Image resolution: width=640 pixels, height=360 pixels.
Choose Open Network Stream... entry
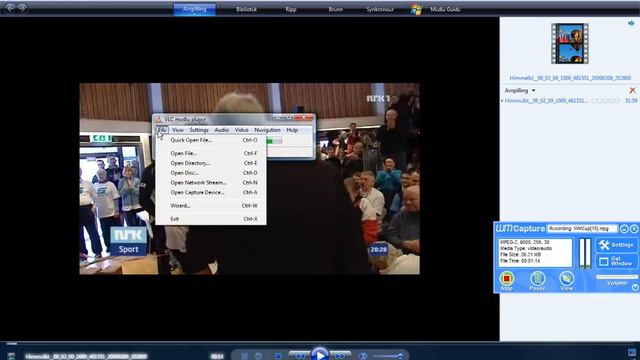coord(211,183)
